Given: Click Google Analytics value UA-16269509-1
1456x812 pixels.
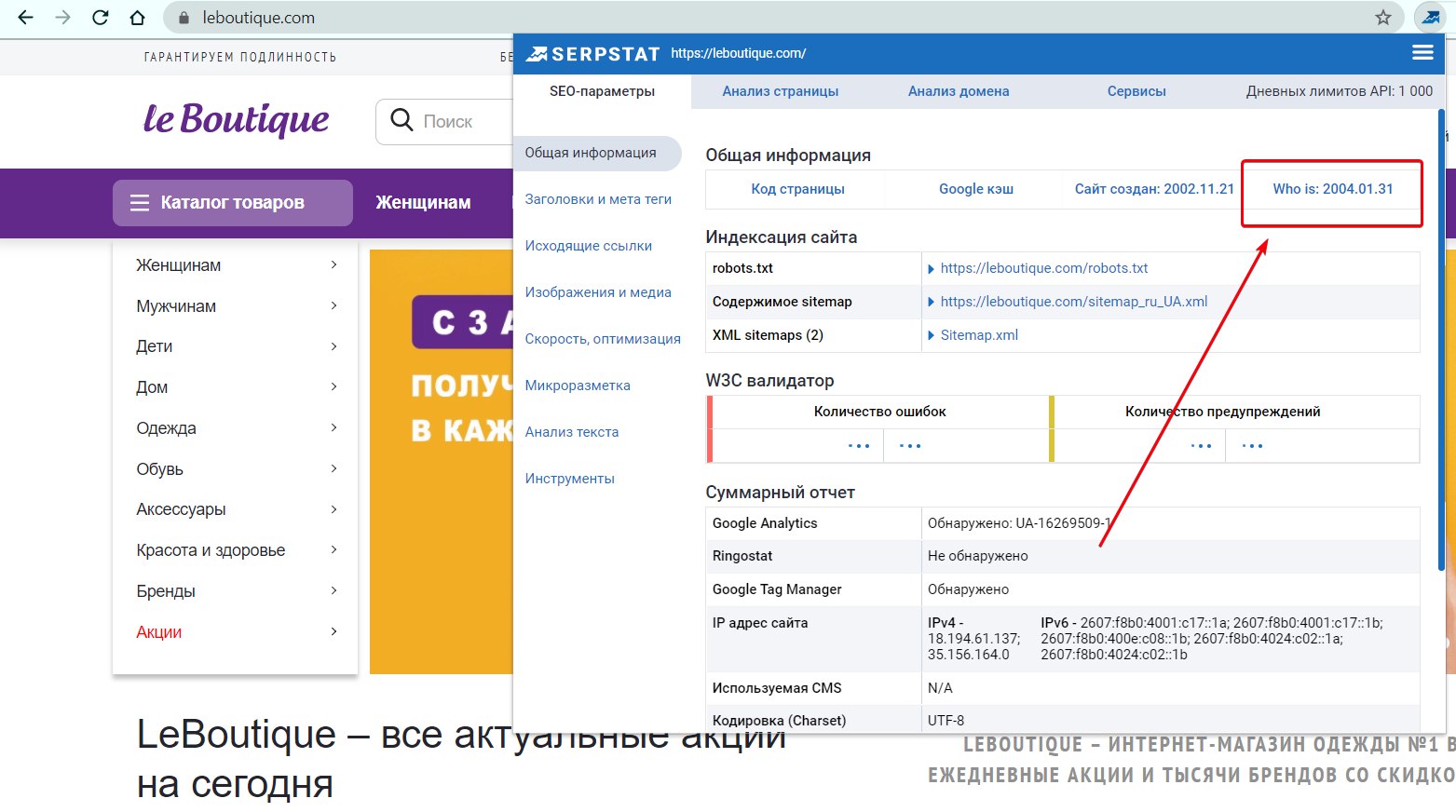Looking at the screenshot, I should (1065, 523).
